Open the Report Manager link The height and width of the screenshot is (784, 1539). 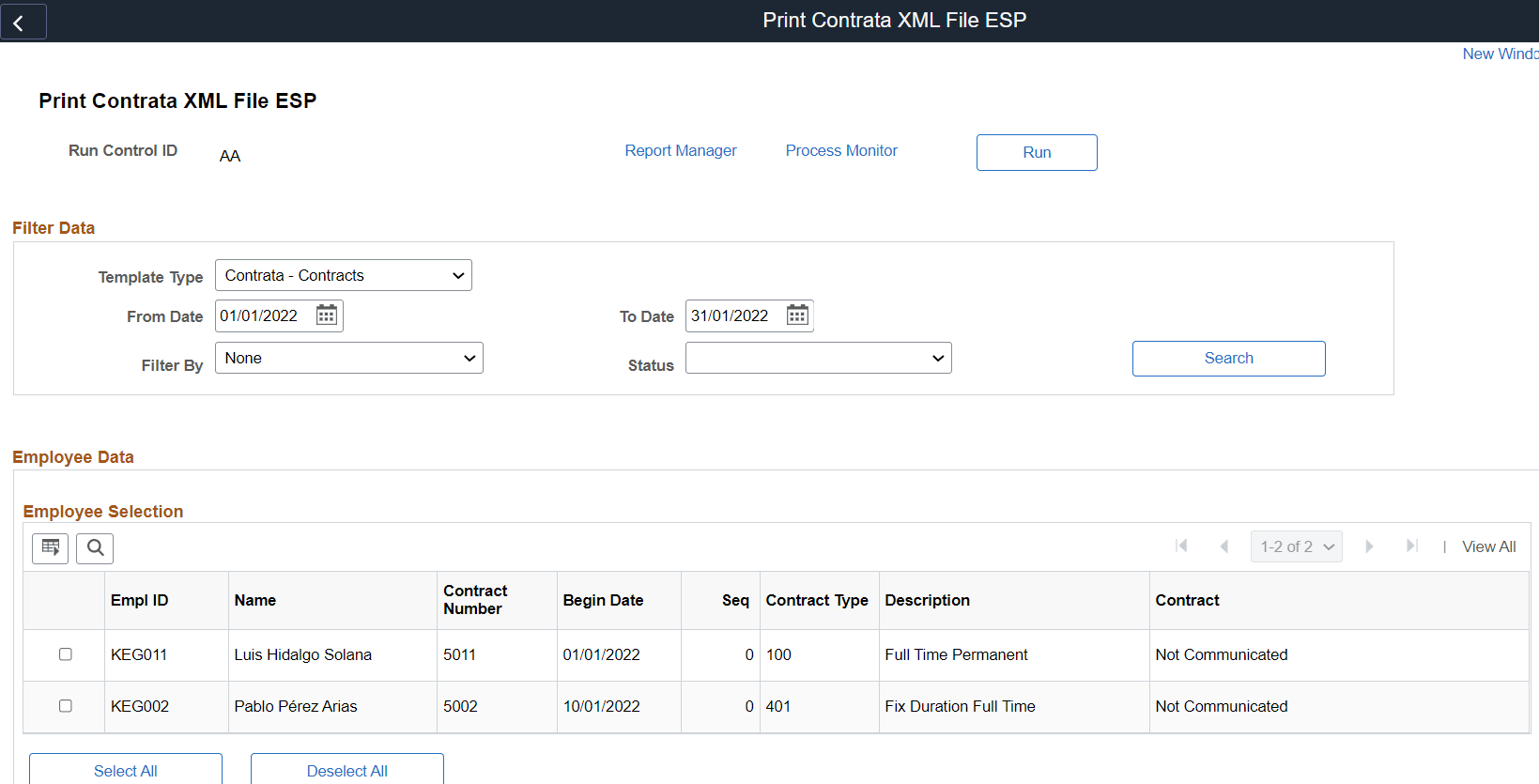[x=681, y=150]
